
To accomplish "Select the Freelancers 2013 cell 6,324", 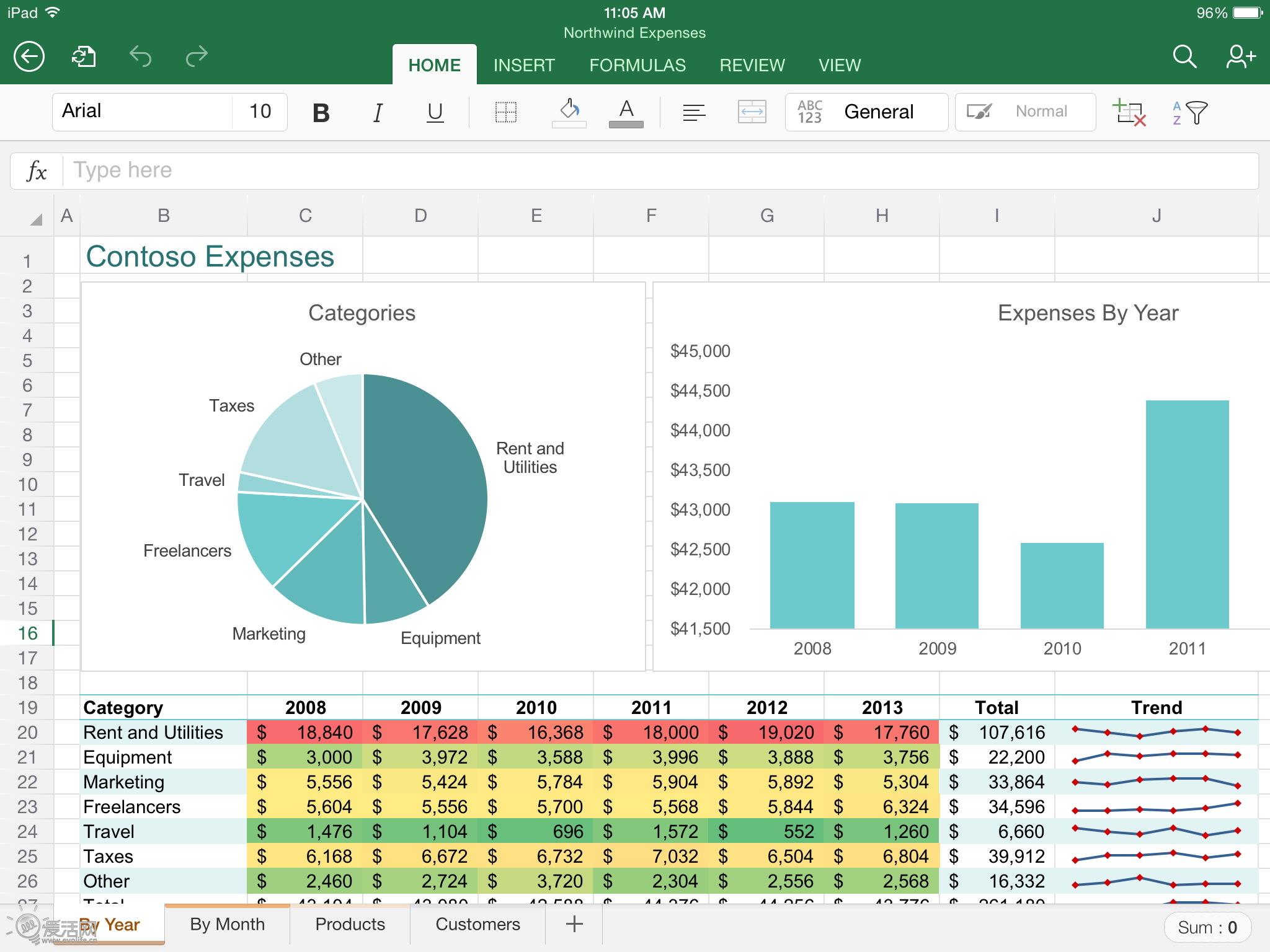I will (882, 806).
